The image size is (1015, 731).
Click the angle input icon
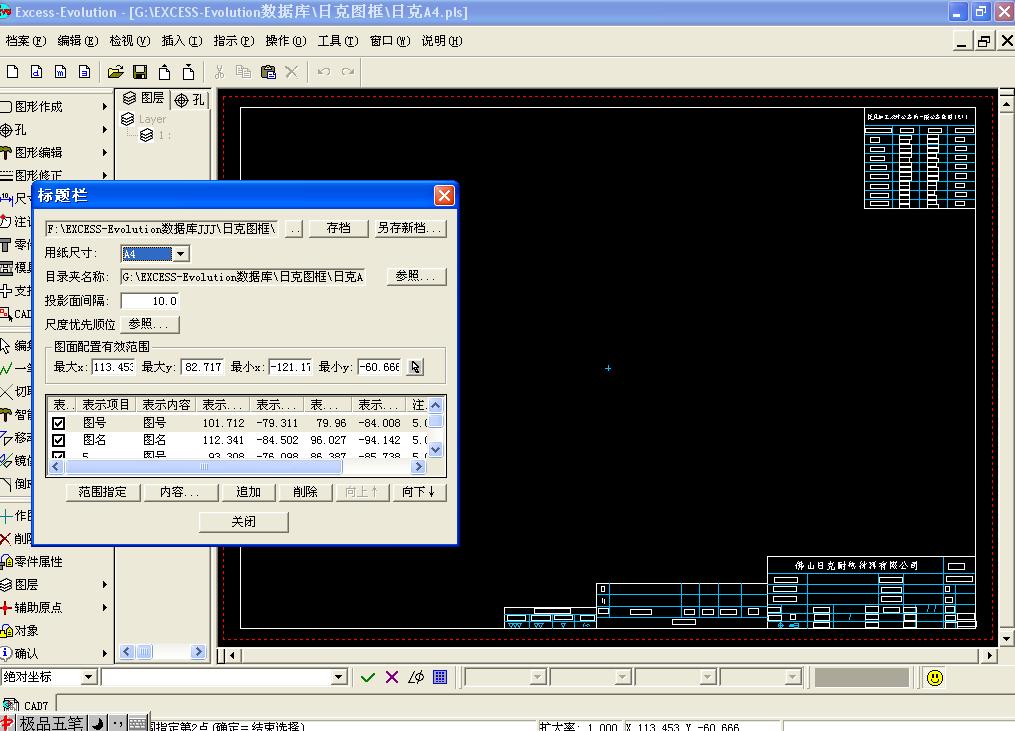tap(416, 677)
